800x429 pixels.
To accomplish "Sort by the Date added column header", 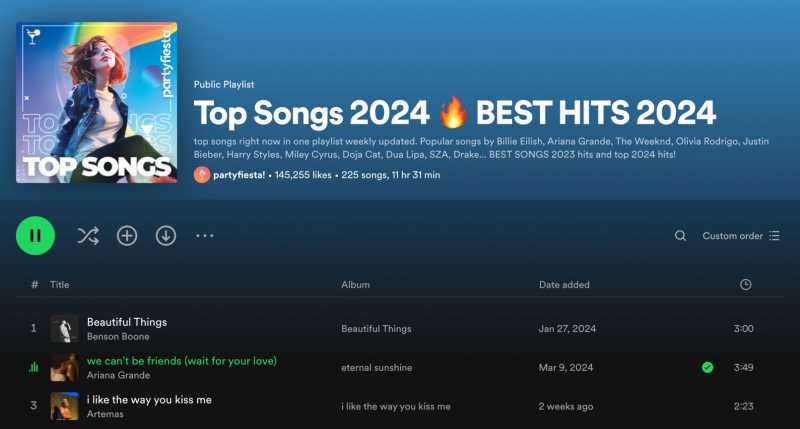I will [x=564, y=285].
